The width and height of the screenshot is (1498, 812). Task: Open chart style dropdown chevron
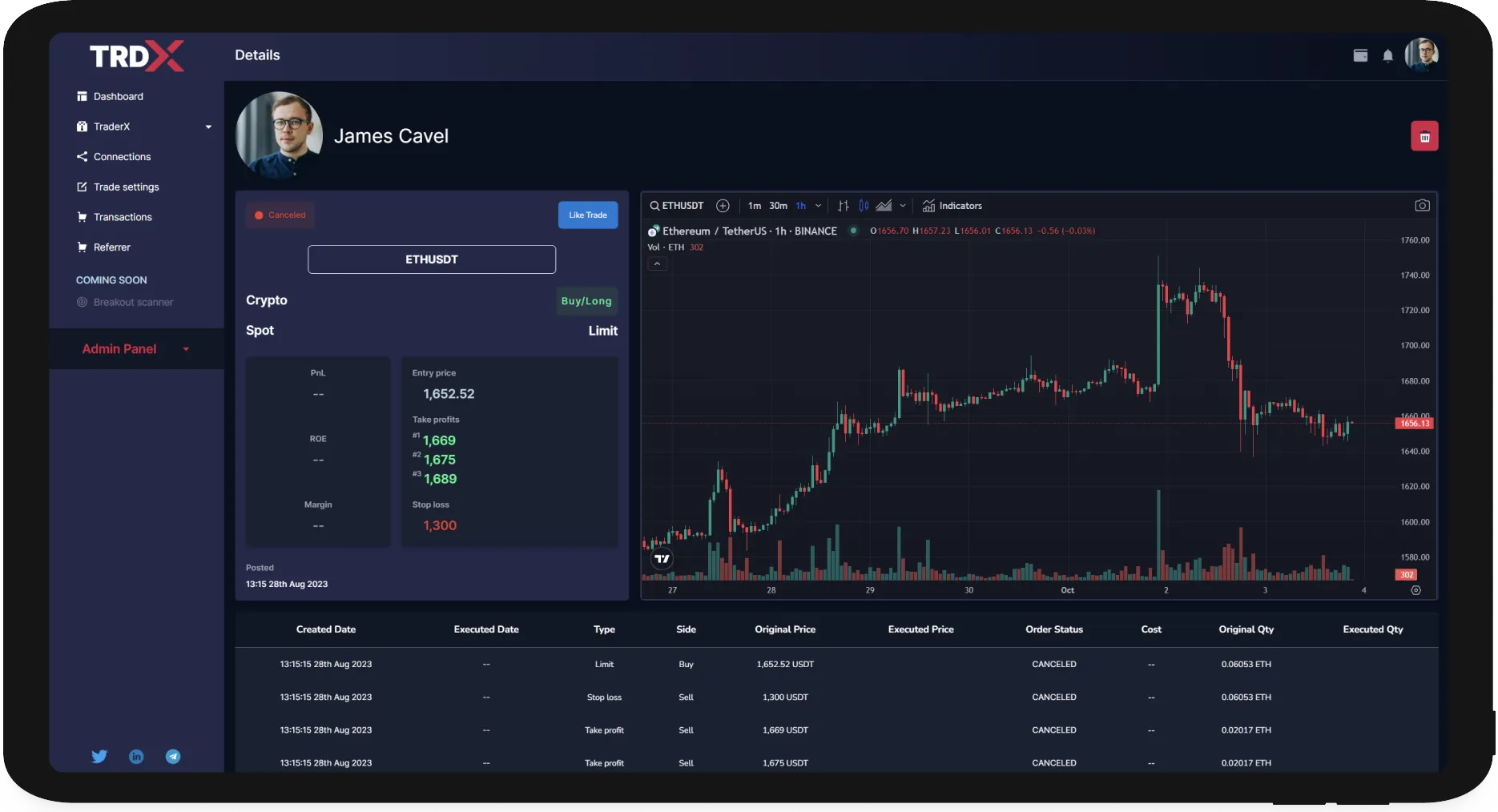click(x=903, y=206)
